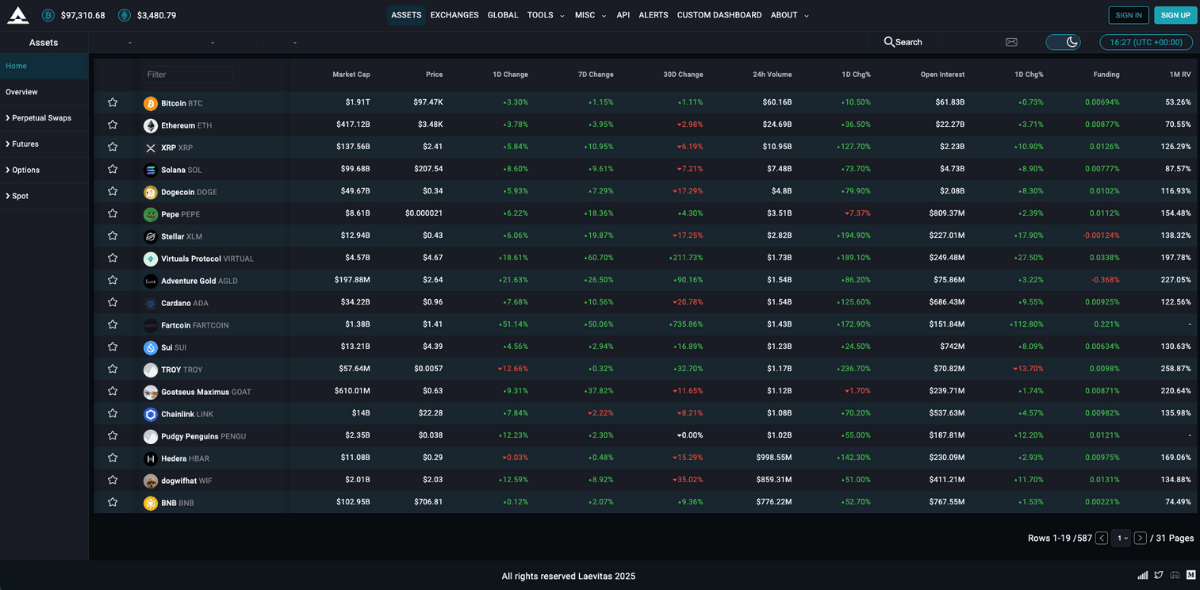This screenshot has width=1200, height=590.
Task: Open the ALERTS nav item
Action: pos(653,15)
